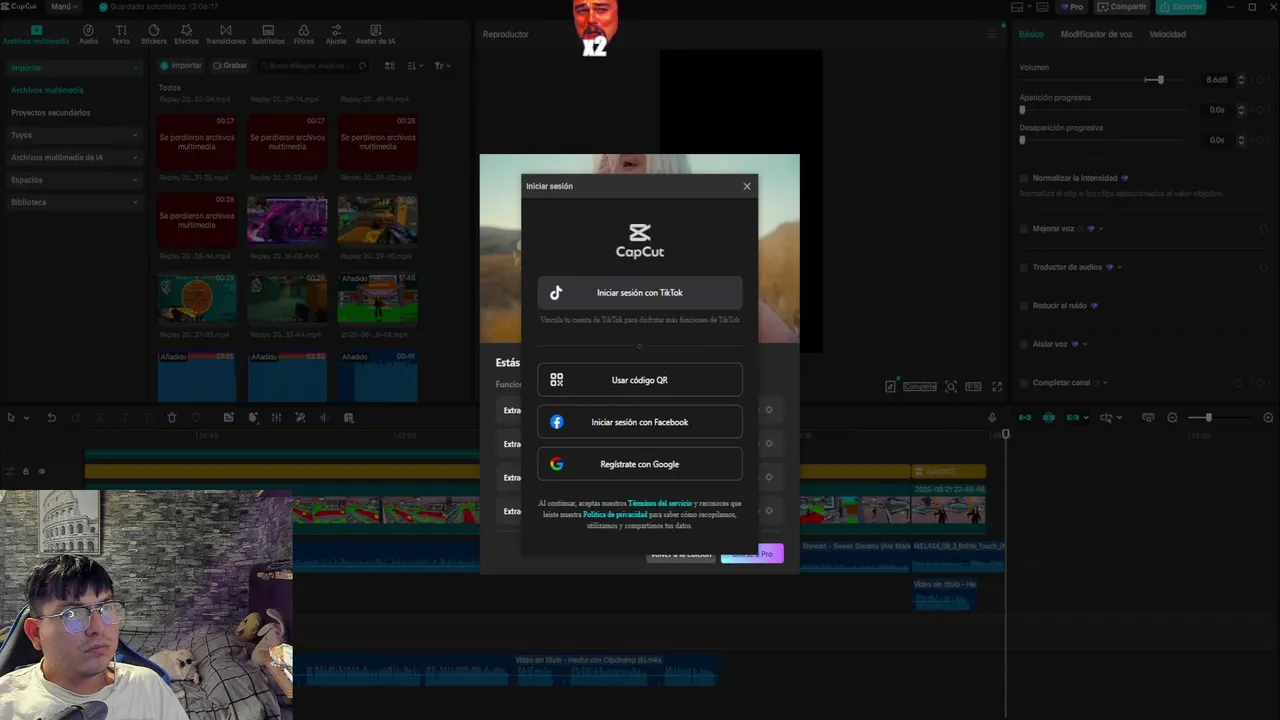Image resolution: width=1280 pixels, height=720 pixels.
Task: Click the 9:16 aspect ratio icon in player
Action: [972, 386]
